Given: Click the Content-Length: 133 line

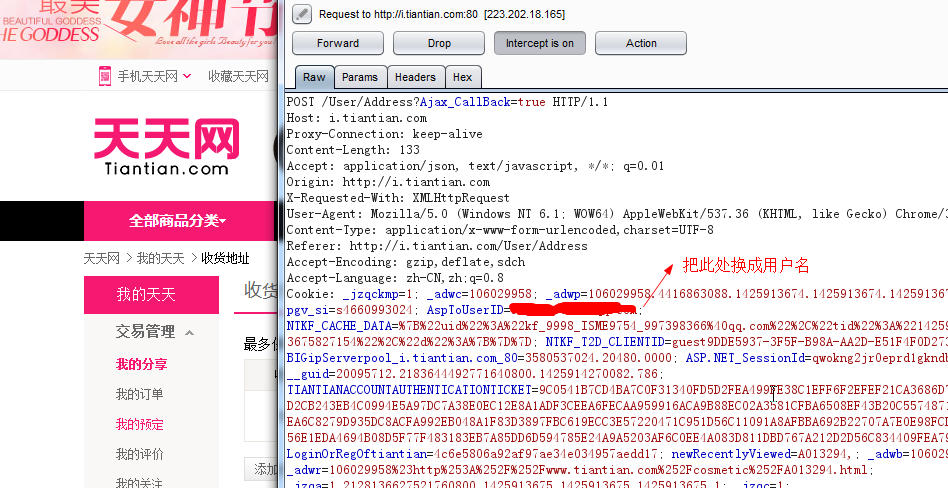Looking at the screenshot, I should [x=353, y=150].
